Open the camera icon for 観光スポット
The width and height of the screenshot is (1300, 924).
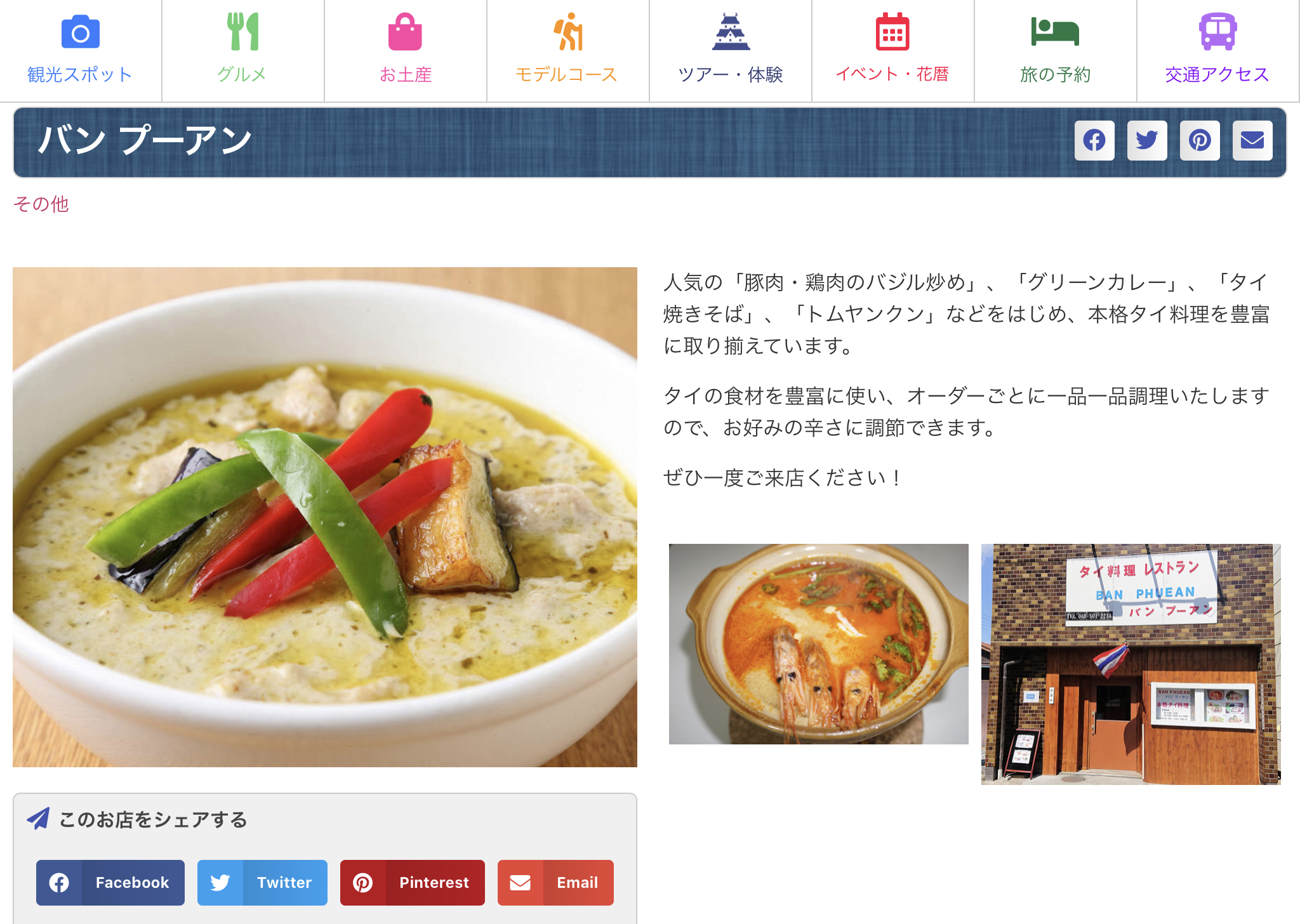click(x=80, y=32)
